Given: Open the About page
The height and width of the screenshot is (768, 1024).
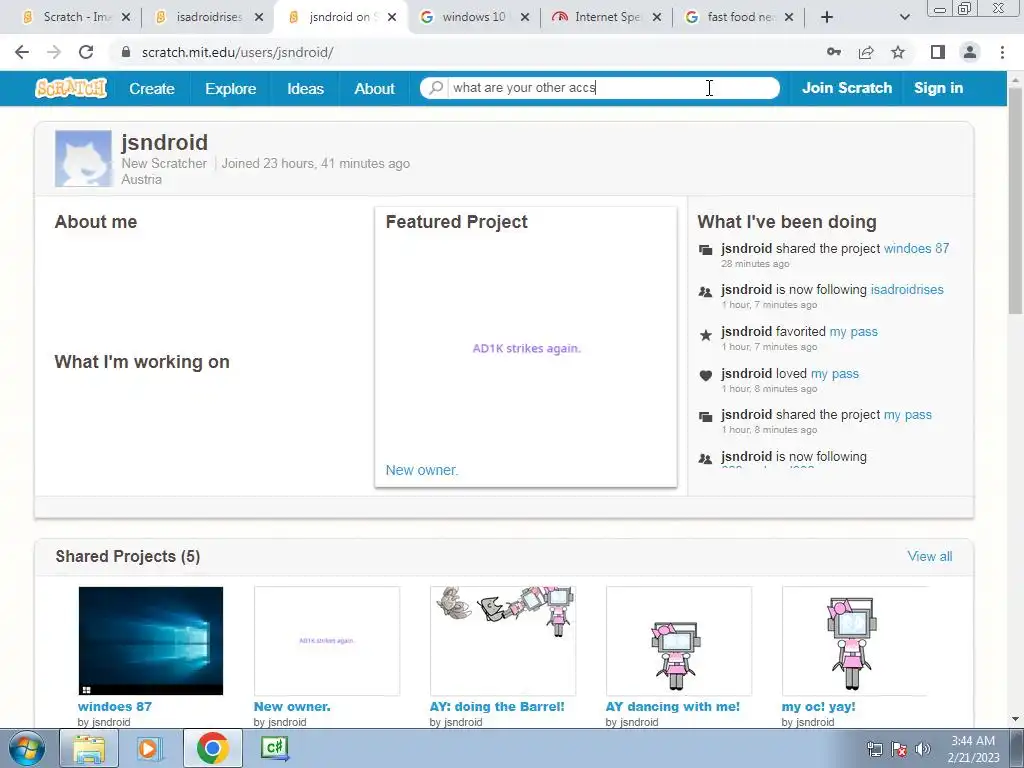Looking at the screenshot, I should coord(374,88).
